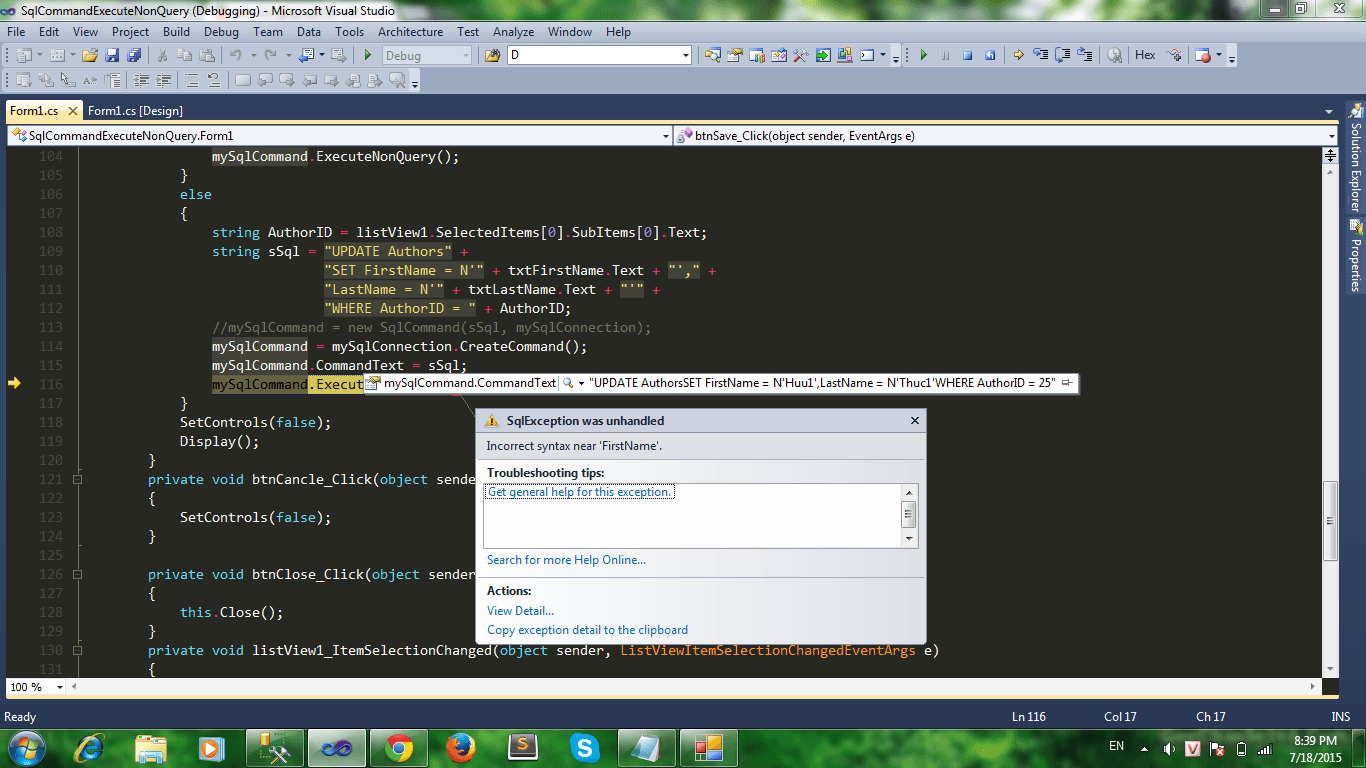Click the Open File toolbar icon

point(90,55)
